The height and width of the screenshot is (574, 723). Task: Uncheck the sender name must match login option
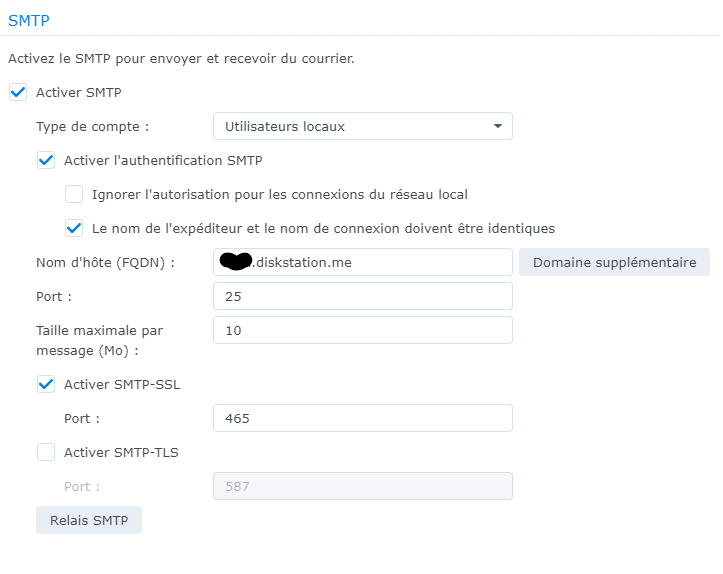coord(74,228)
